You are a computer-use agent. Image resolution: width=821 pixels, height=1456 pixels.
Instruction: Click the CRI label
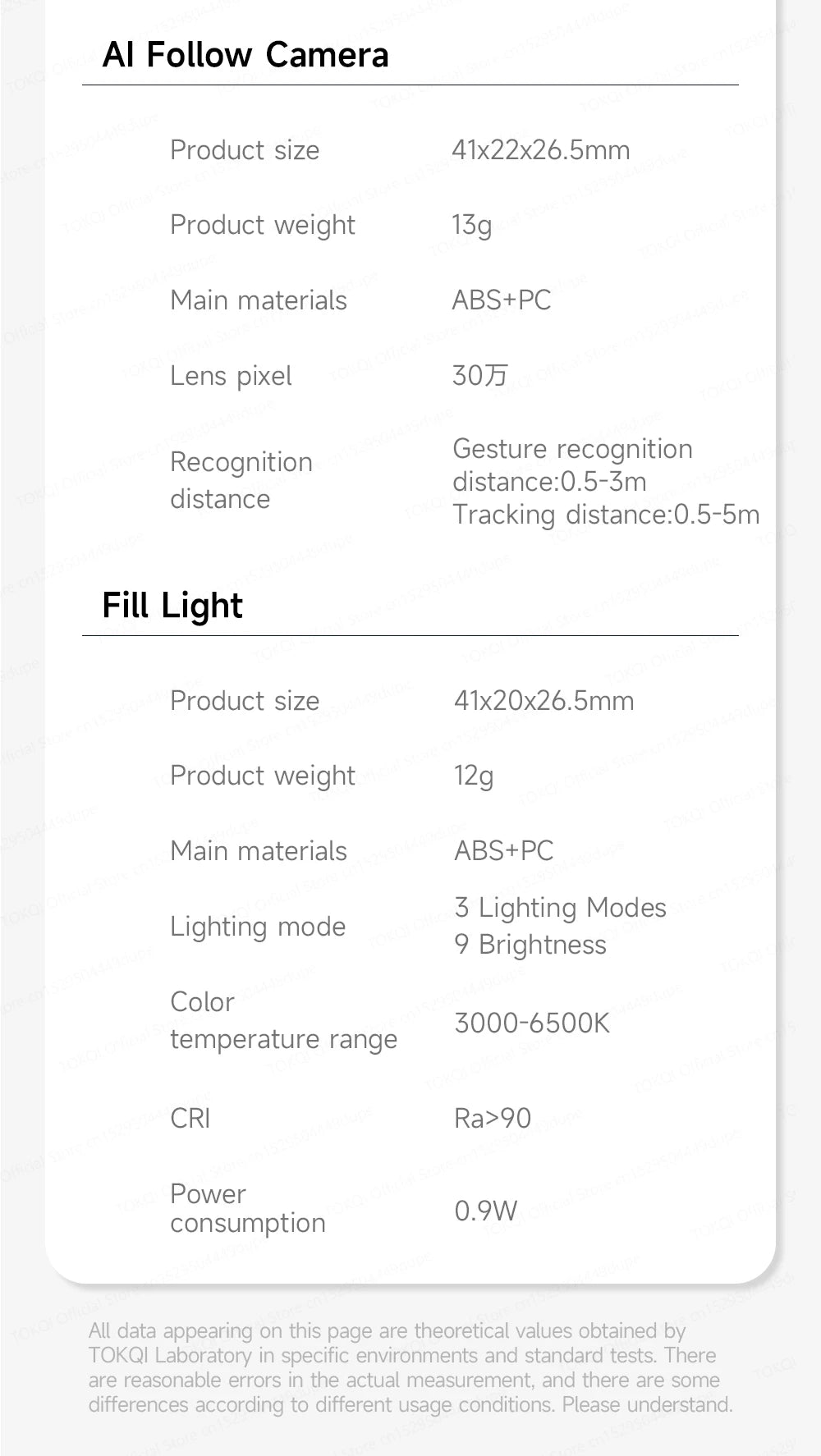click(x=190, y=1118)
